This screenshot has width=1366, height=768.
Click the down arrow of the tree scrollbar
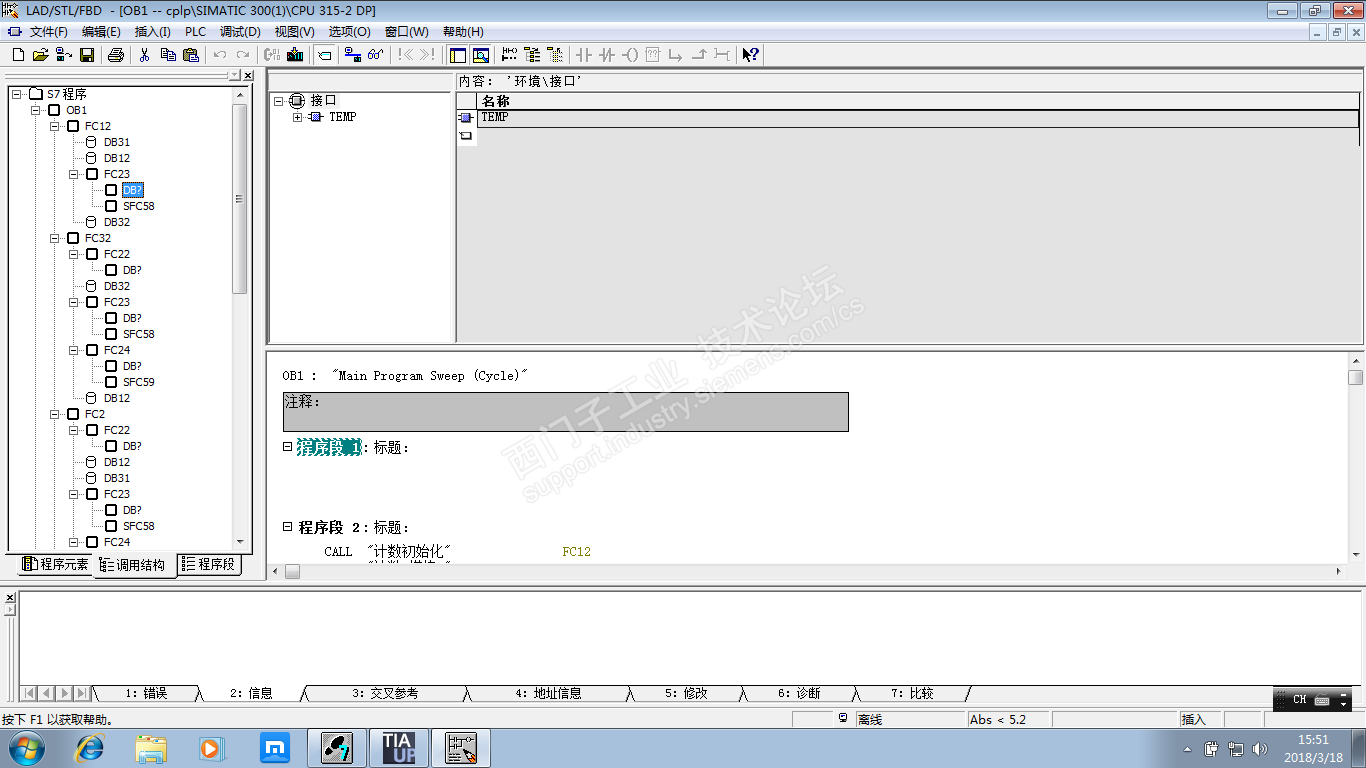pos(240,541)
